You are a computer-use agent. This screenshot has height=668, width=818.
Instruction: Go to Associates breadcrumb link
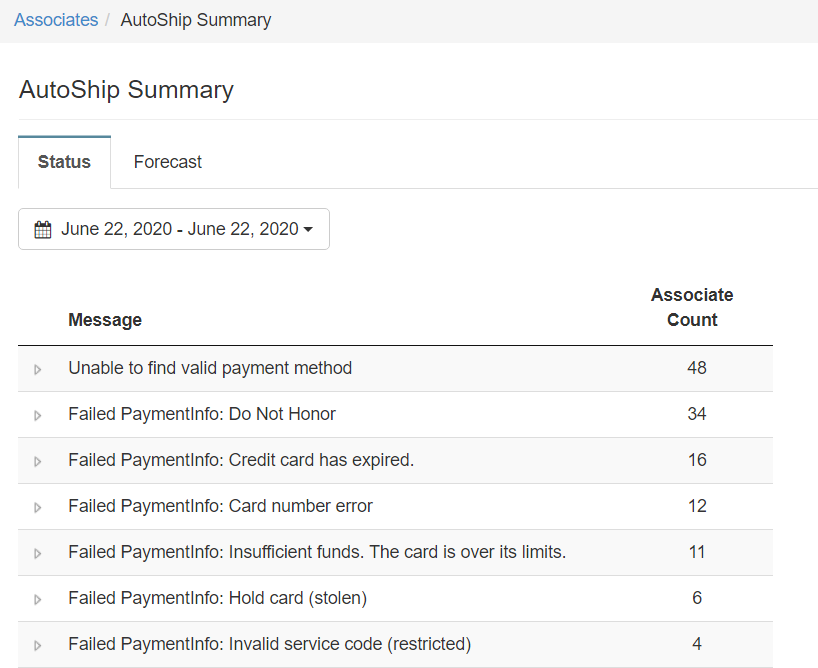[x=56, y=20]
